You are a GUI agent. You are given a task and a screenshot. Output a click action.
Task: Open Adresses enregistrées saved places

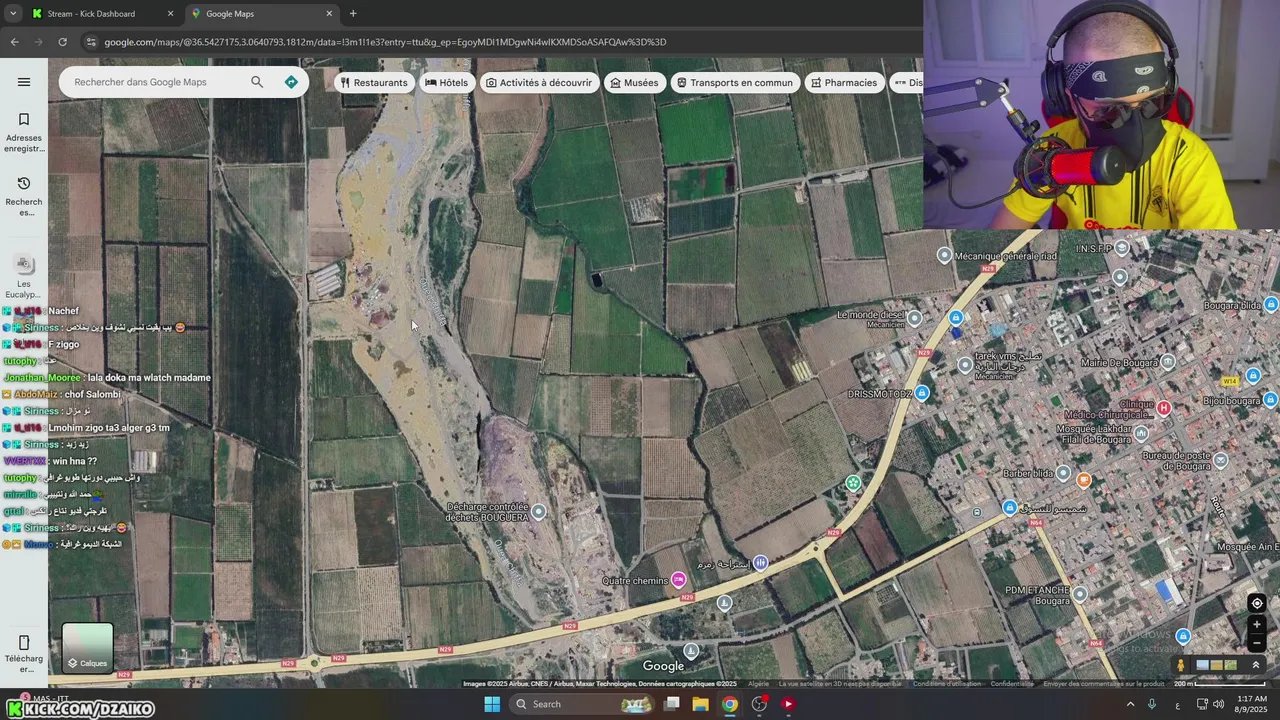pyautogui.click(x=24, y=133)
